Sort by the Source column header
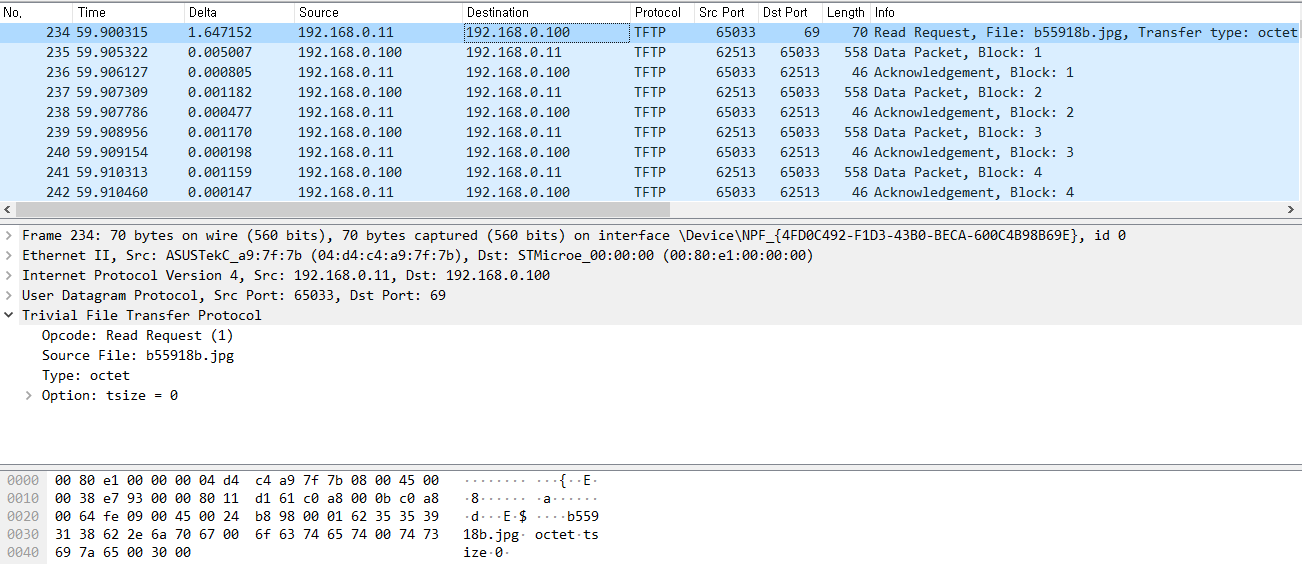 click(378, 12)
